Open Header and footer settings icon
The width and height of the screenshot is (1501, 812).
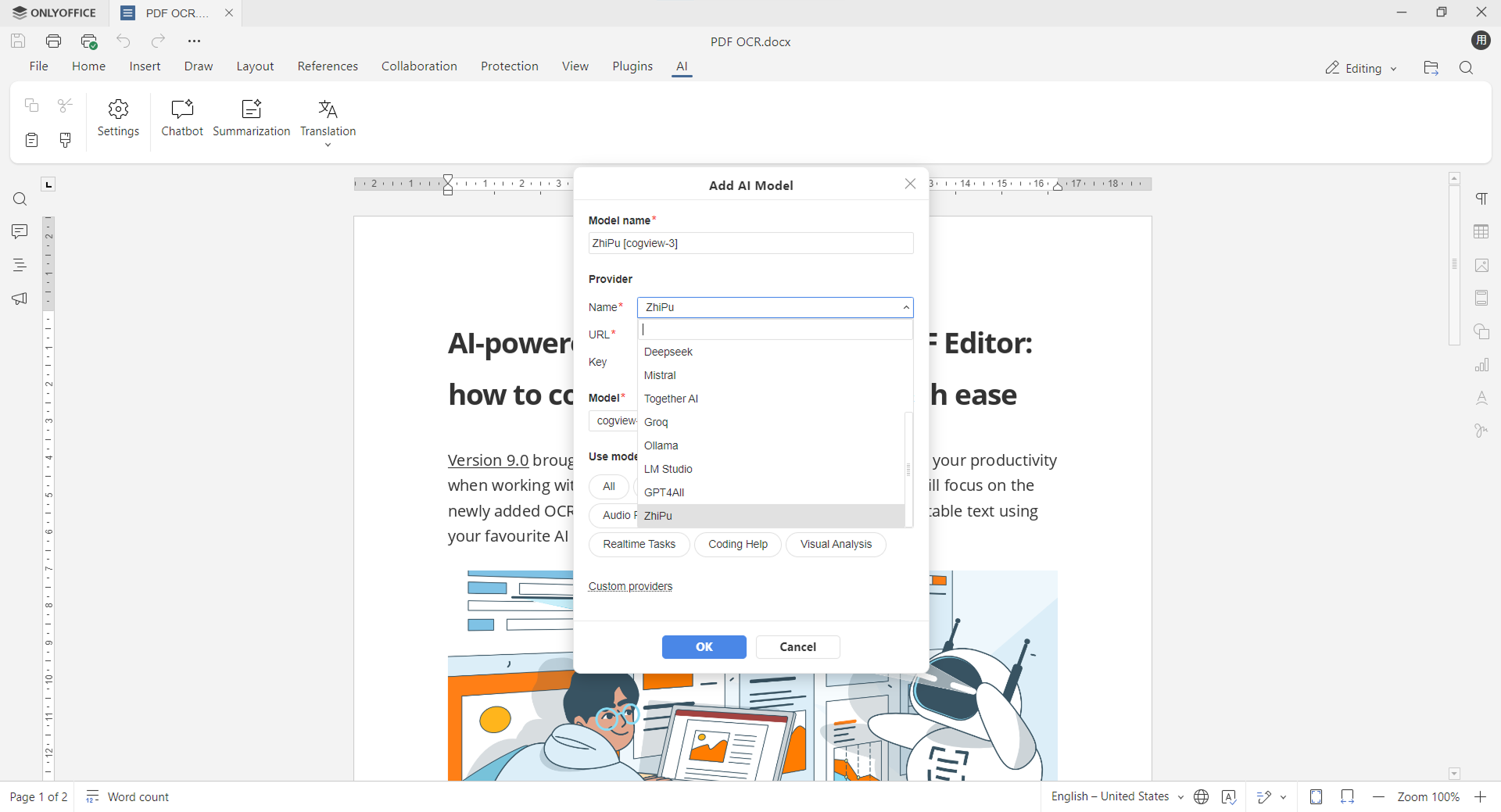pos(1481,298)
